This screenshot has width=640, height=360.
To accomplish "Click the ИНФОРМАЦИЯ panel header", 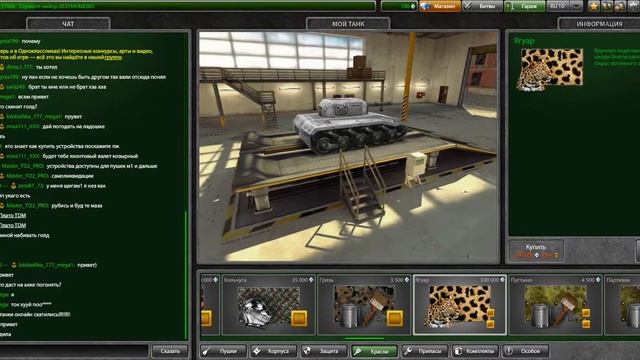I will pyautogui.click(x=599, y=24).
